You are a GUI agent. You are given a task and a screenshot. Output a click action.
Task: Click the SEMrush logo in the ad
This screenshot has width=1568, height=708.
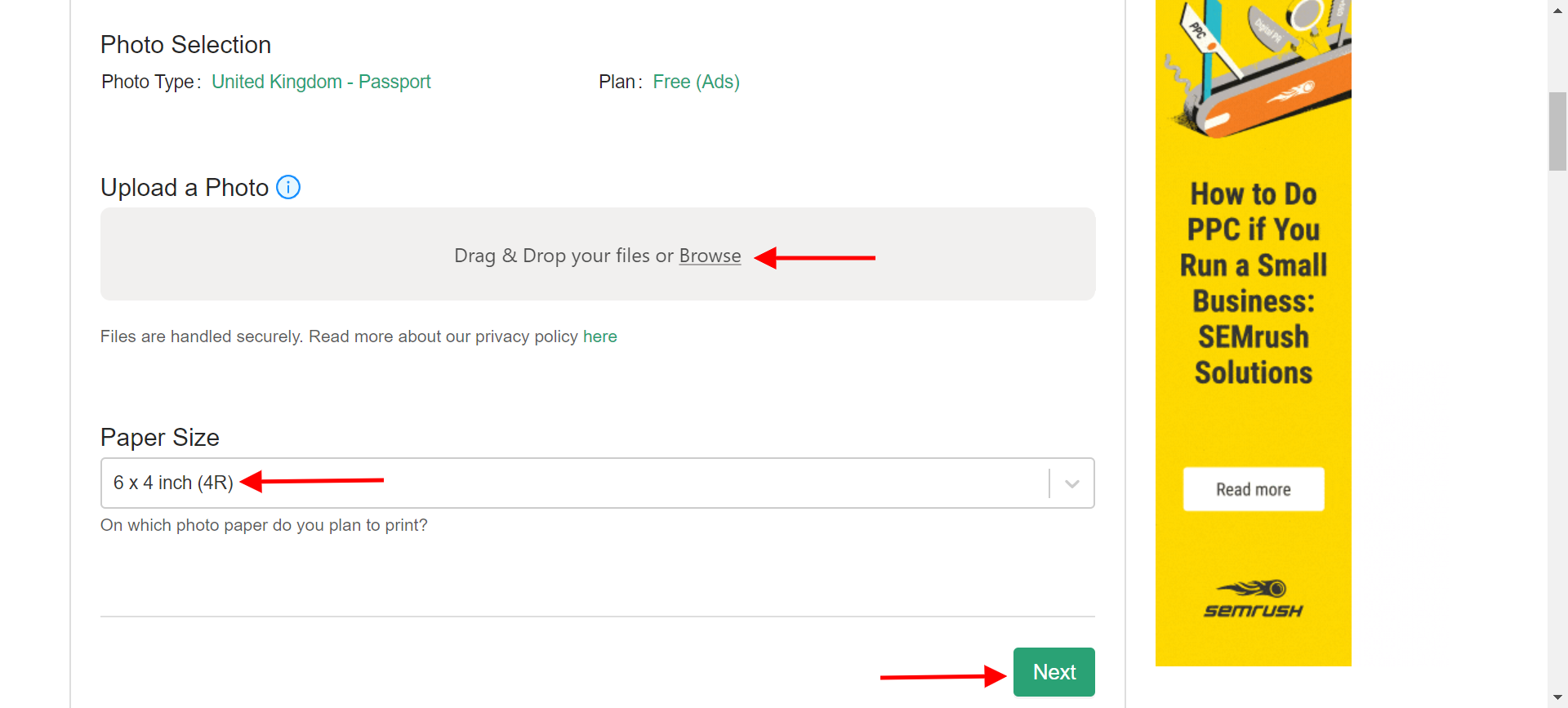pyautogui.click(x=1253, y=599)
